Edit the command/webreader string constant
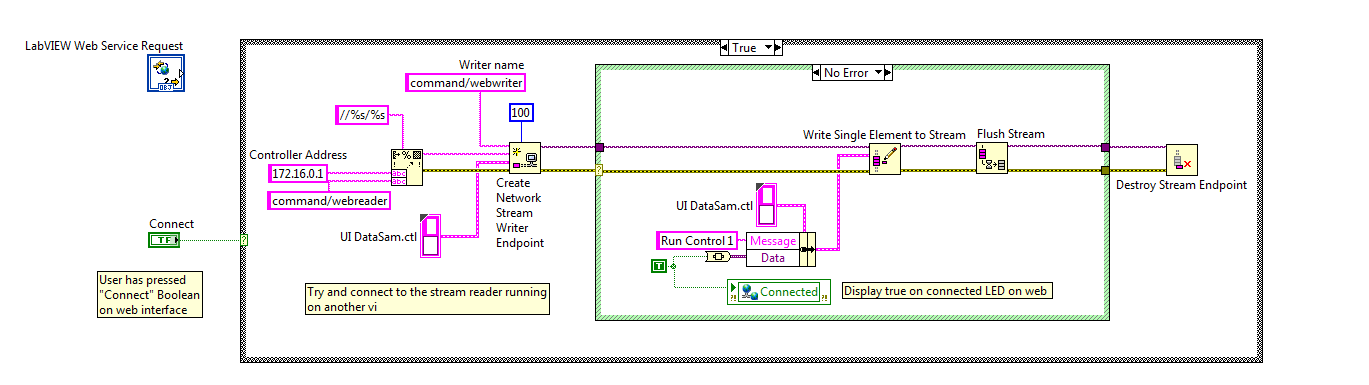Screen dimensions: 1369x385 [328, 200]
